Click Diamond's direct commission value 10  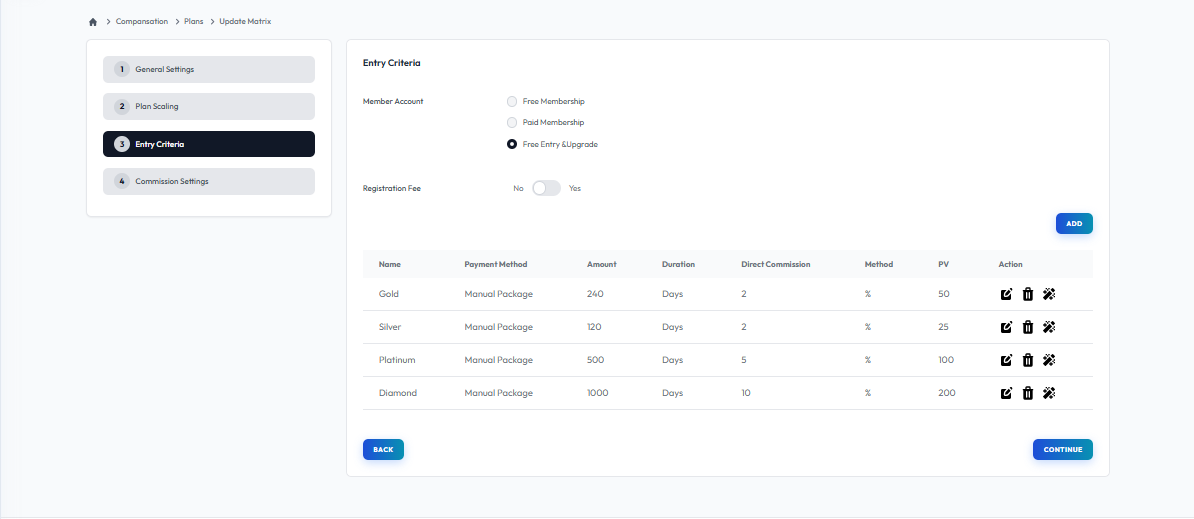click(x=746, y=393)
